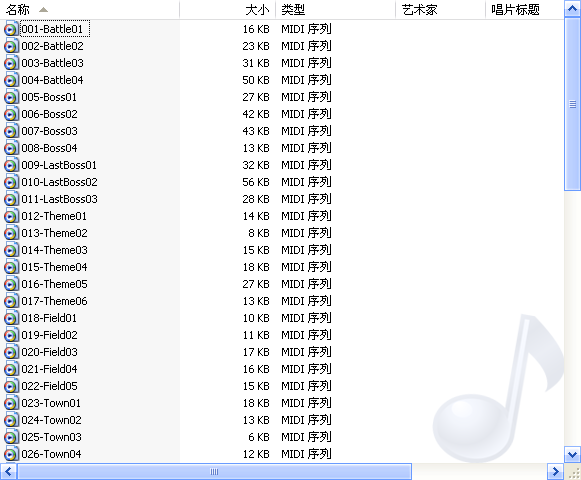Select the icon next to 003-Battle03

[11, 63]
